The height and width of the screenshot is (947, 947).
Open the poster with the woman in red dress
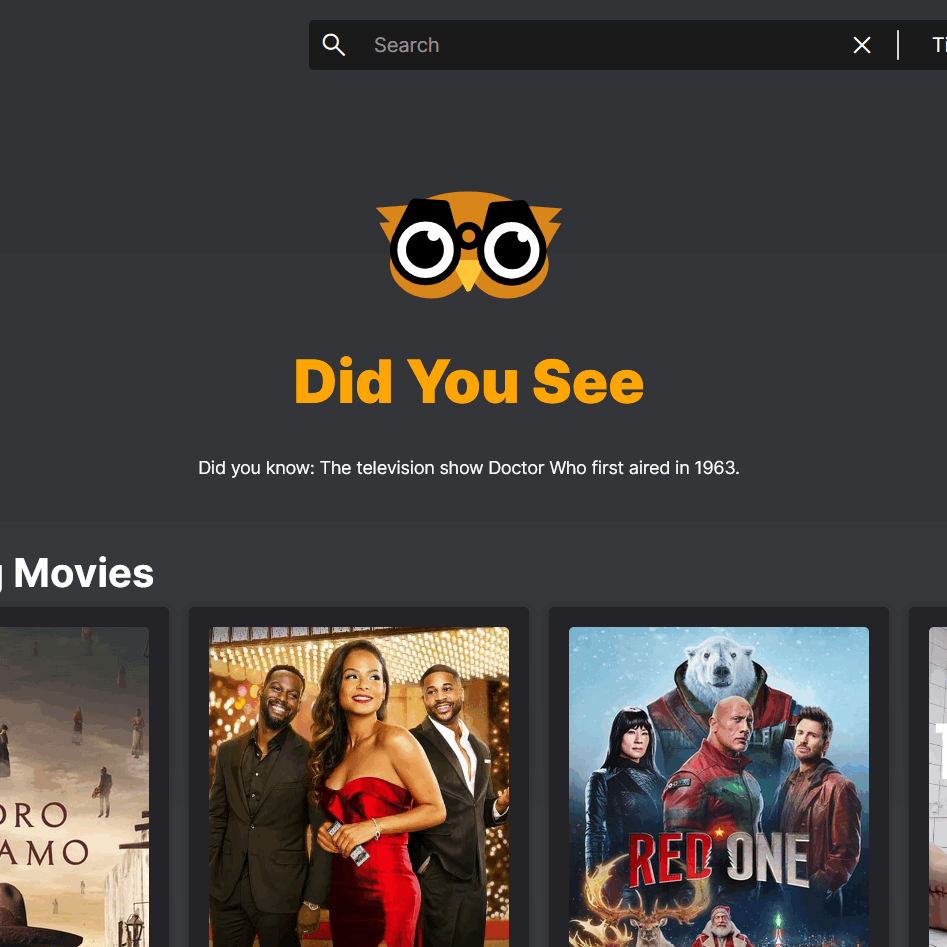click(359, 786)
